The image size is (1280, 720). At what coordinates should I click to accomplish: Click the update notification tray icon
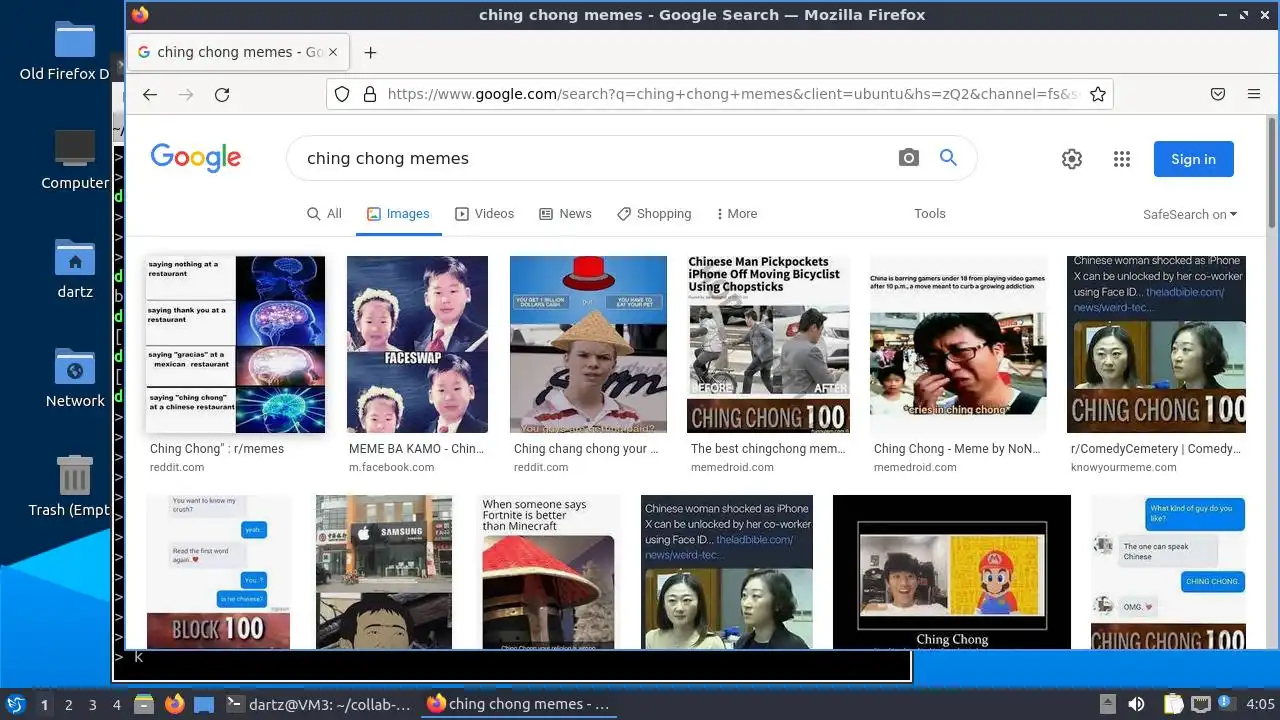click(x=1226, y=704)
